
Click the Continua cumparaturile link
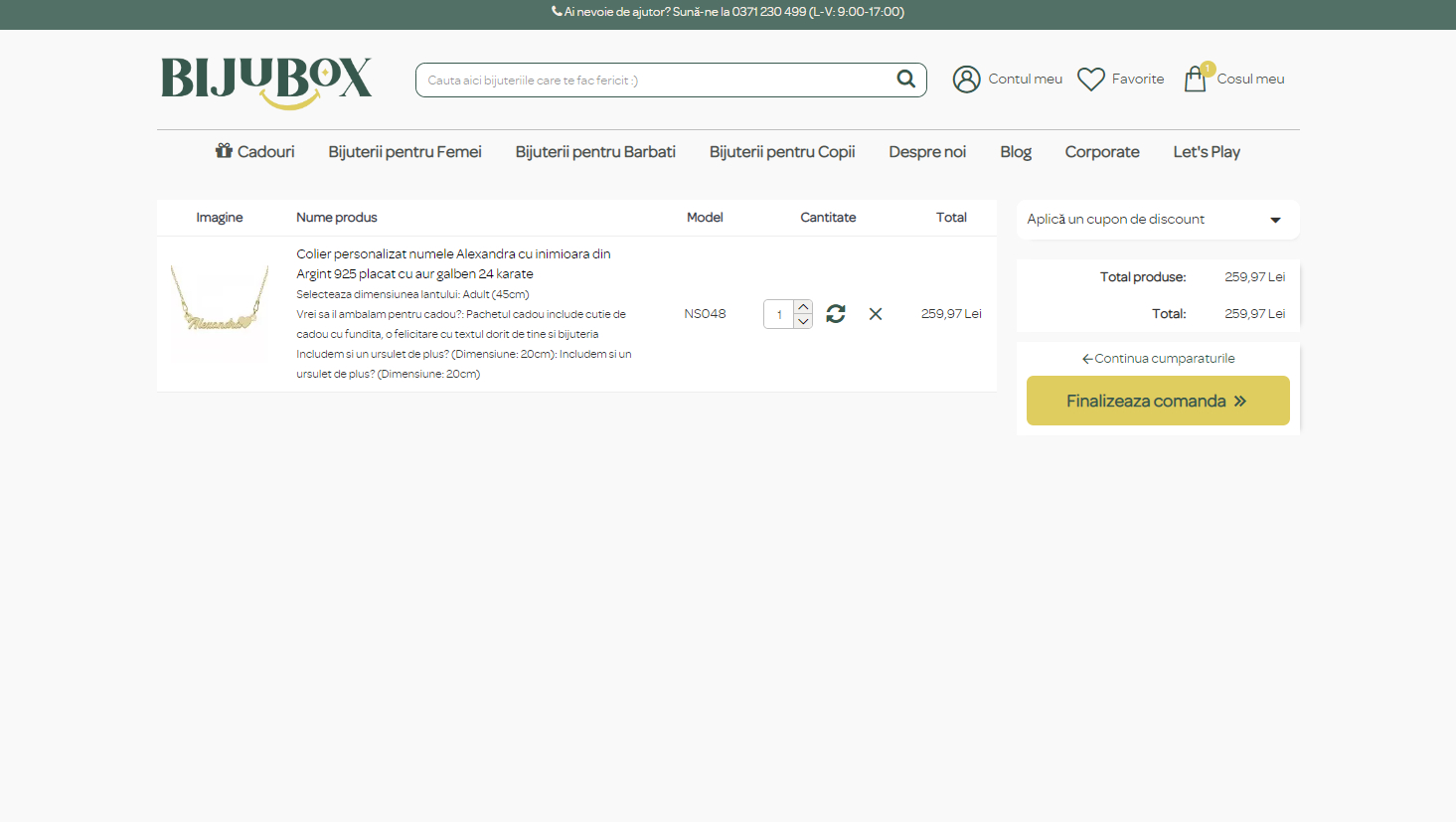tap(1158, 359)
